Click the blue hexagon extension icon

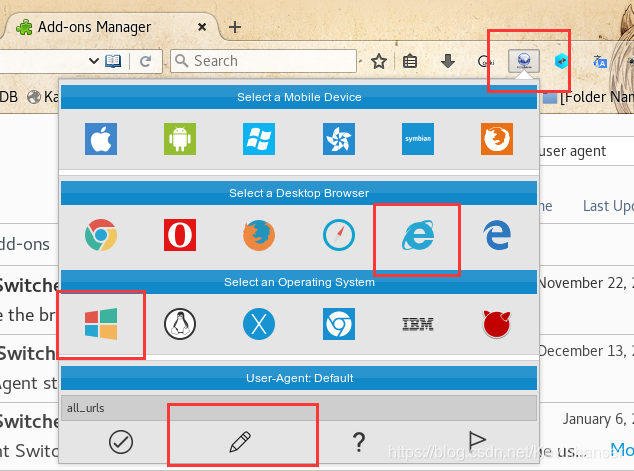pyautogui.click(x=561, y=61)
